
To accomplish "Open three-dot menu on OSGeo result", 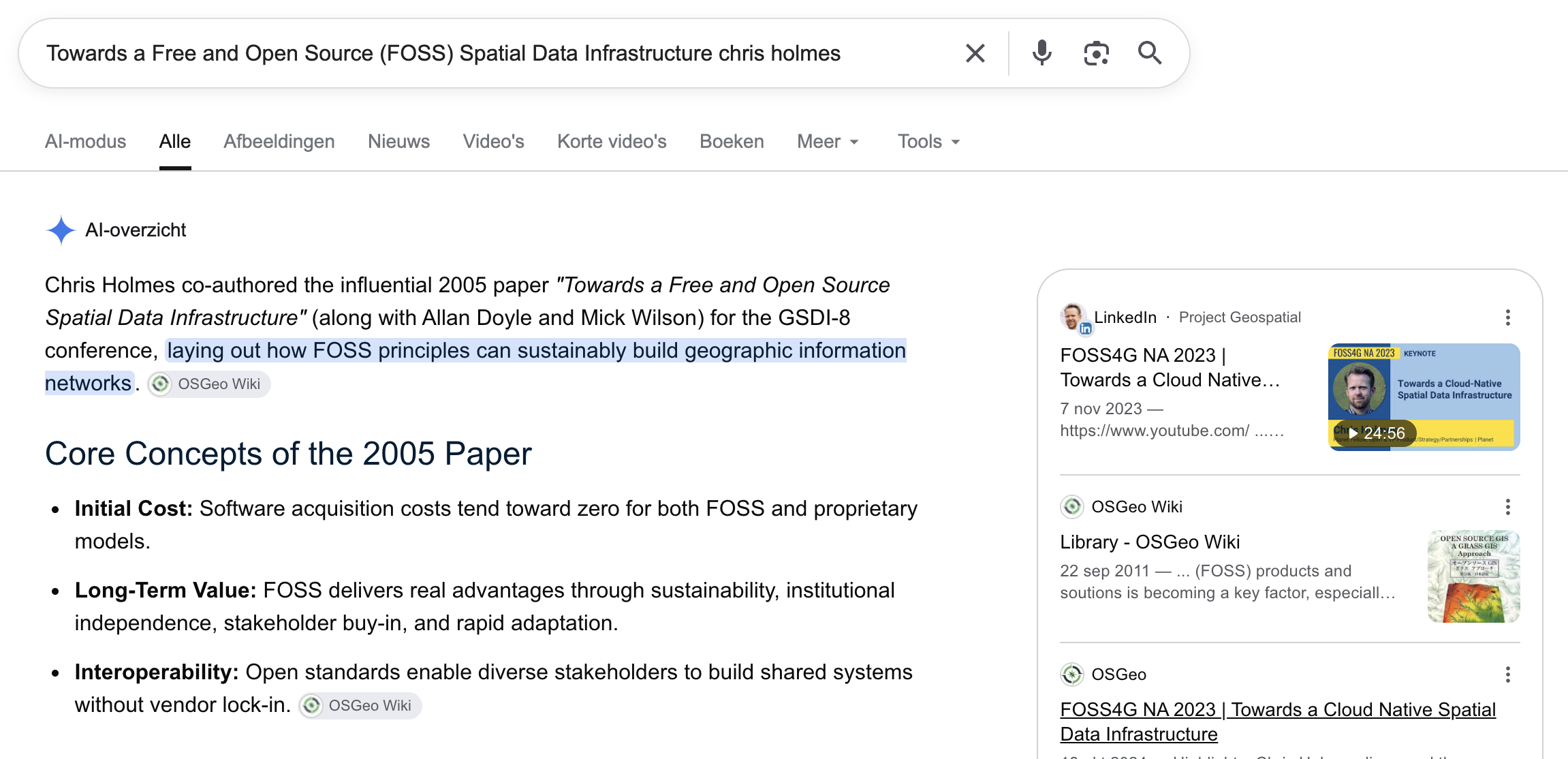I will pos(1507,675).
